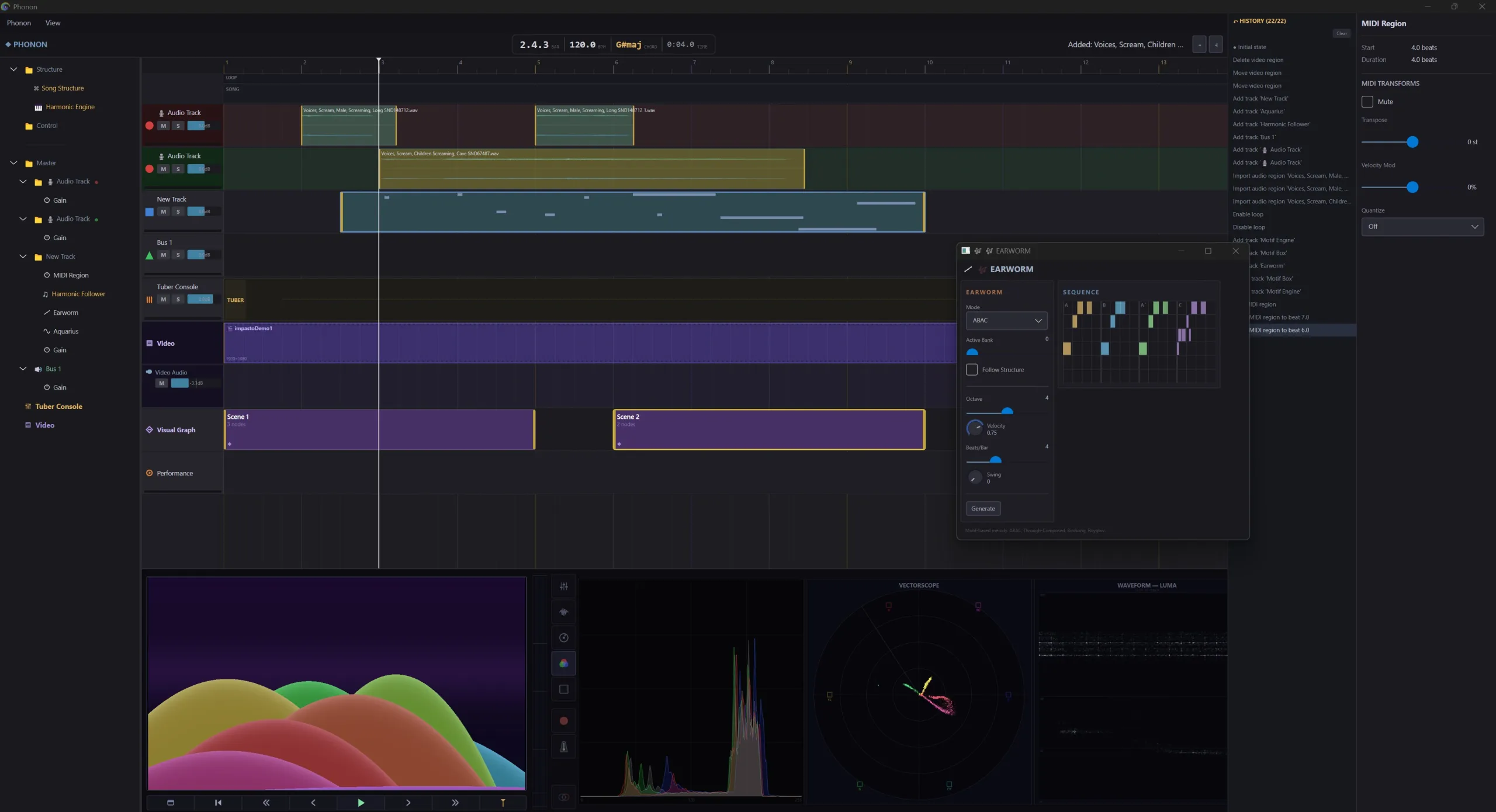Click the Video Audio speaker icon
1496x812 pixels.
coord(149,372)
